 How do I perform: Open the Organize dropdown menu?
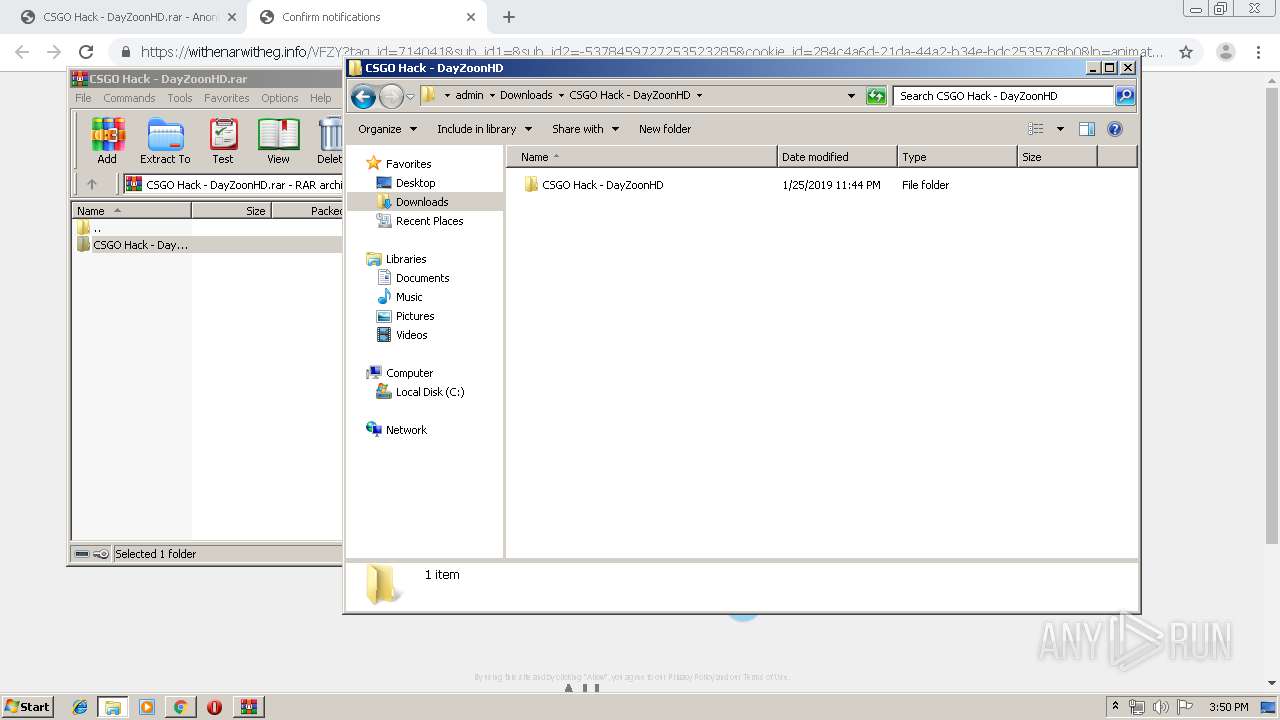tap(387, 129)
